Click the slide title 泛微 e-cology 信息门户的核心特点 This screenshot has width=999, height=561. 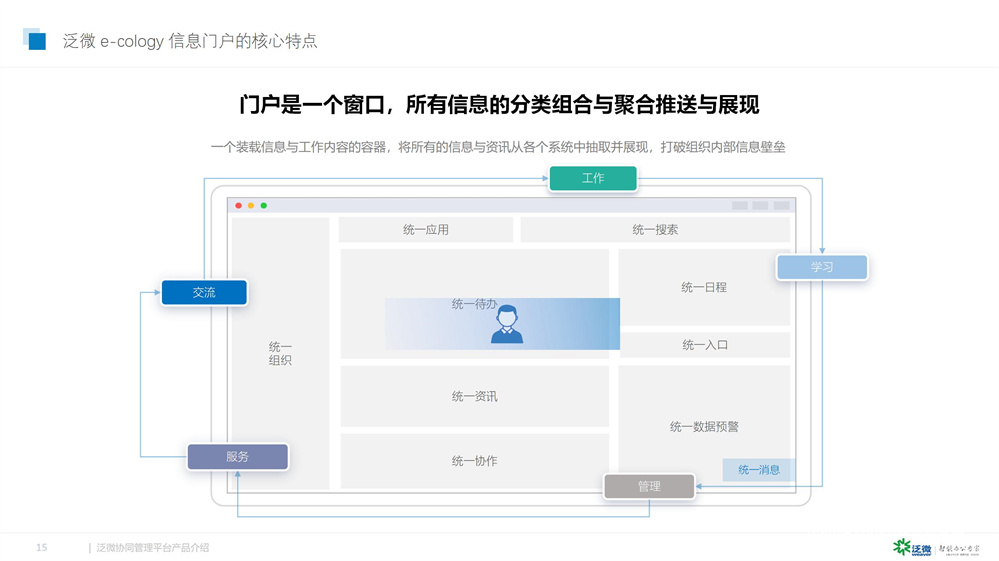[190, 41]
